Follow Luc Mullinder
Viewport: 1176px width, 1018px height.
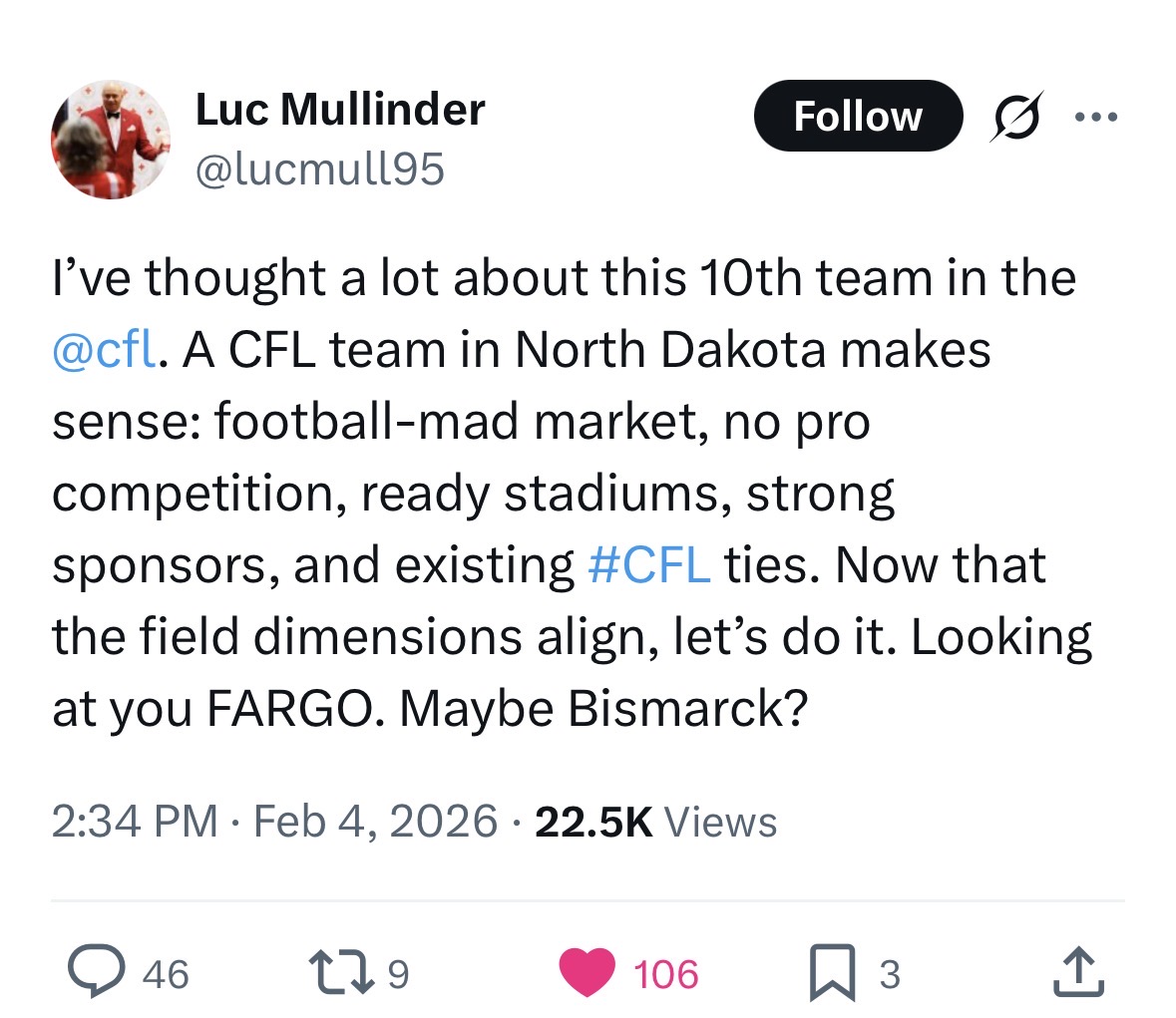coord(858,116)
